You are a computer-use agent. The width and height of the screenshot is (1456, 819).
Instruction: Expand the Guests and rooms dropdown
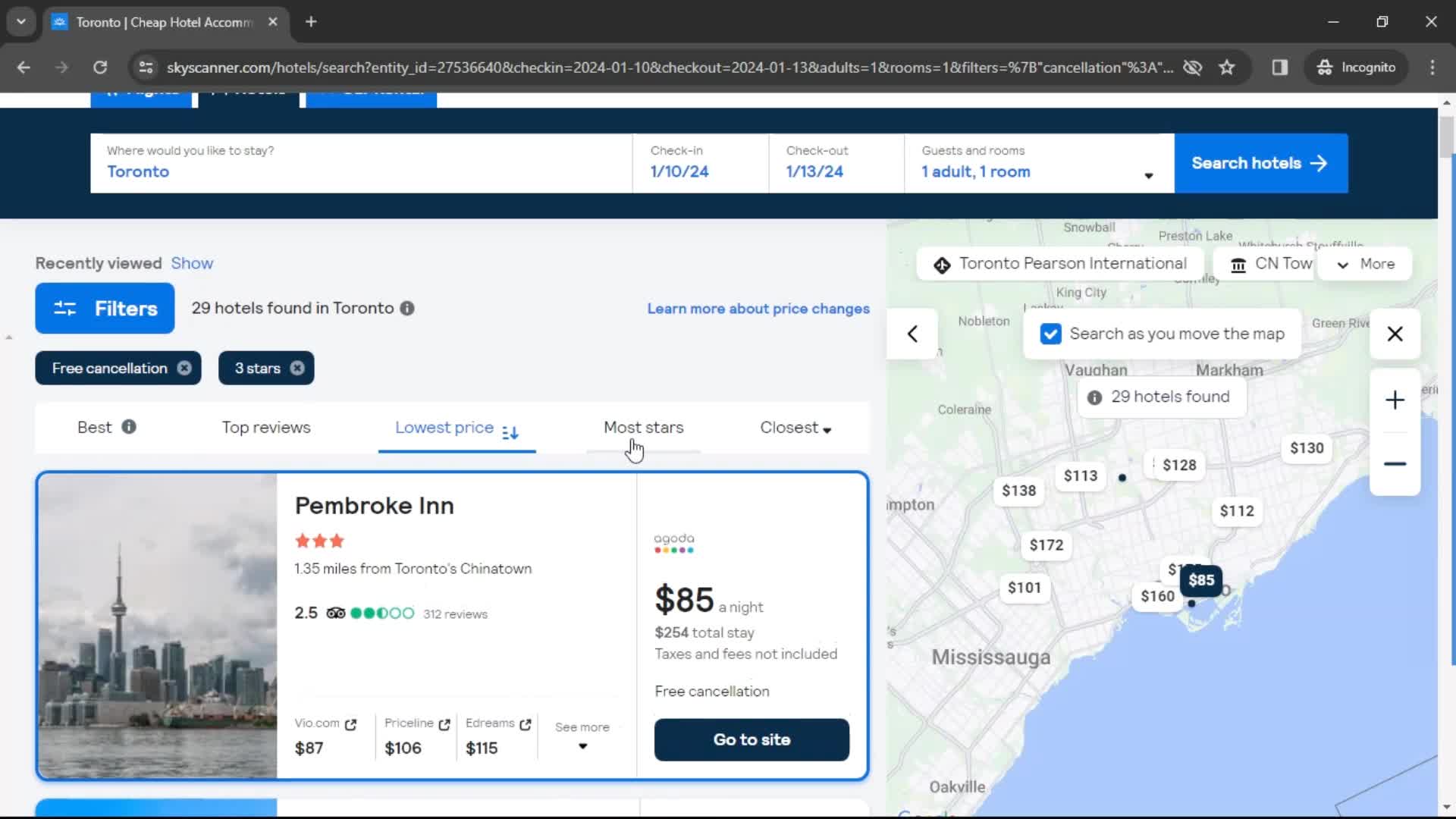click(1039, 163)
